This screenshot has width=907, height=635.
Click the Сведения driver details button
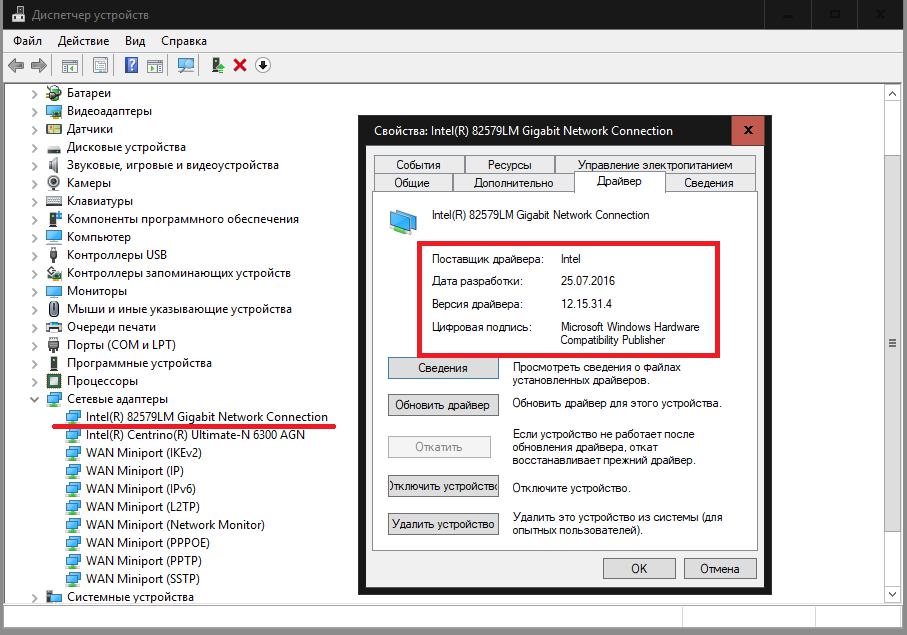tap(443, 368)
